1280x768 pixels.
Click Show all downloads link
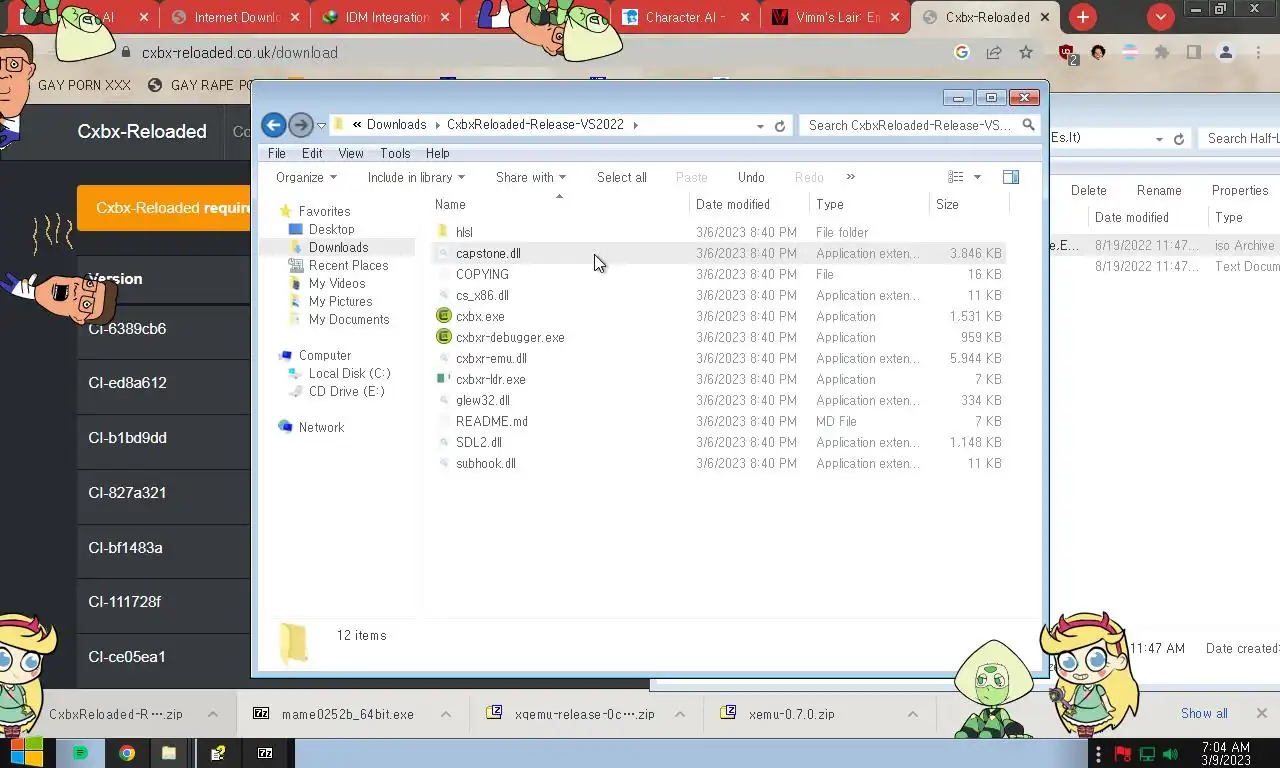pos(1204,713)
